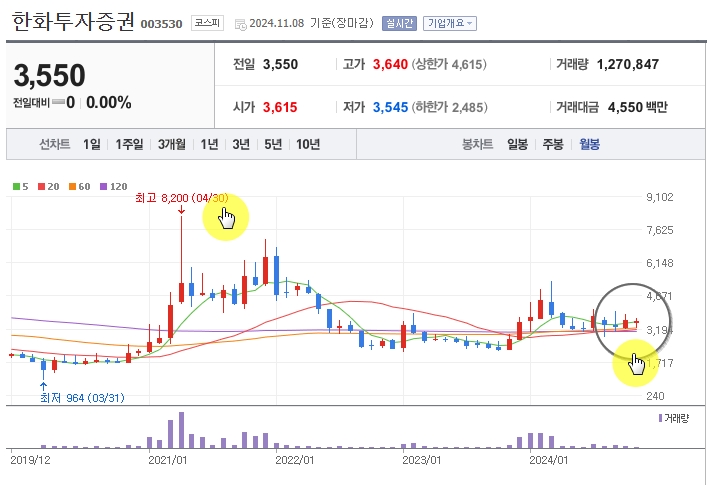Screen dimensions: 707x485
Task: Click the 7,625 price axis label
Action: click(660, 230)
